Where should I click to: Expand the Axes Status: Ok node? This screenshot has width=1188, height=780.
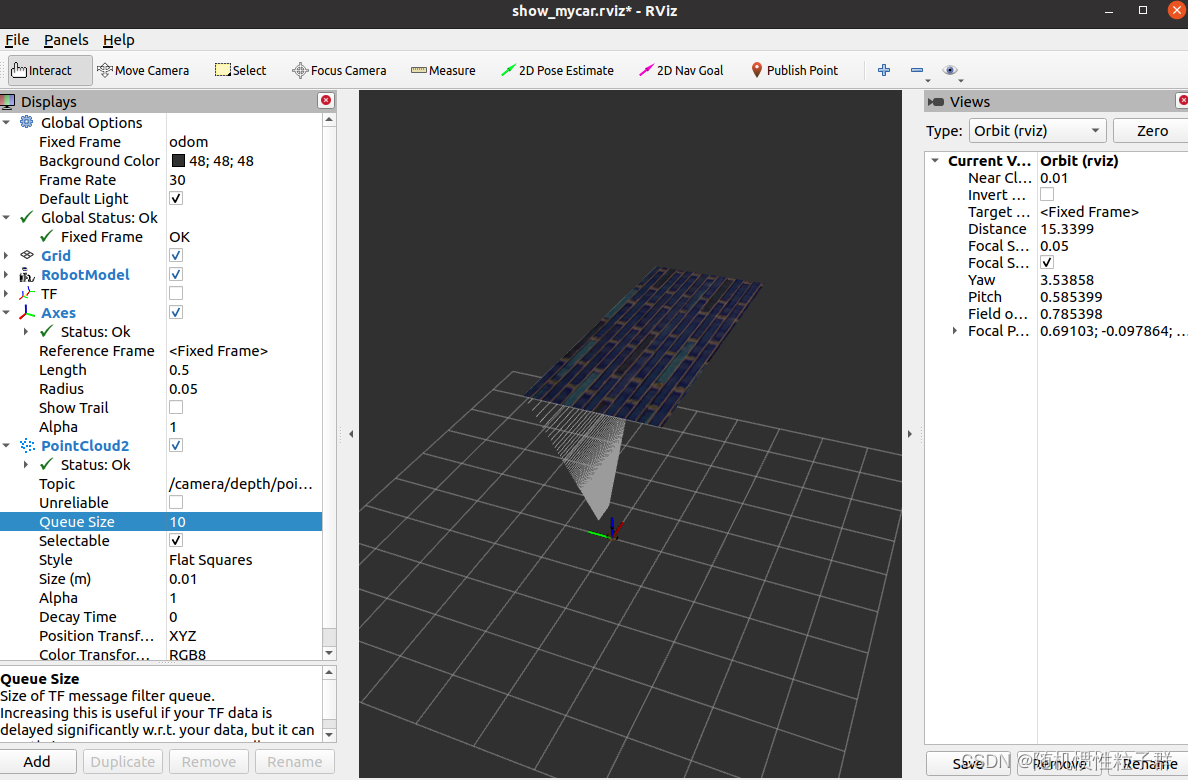click(26, 331)
